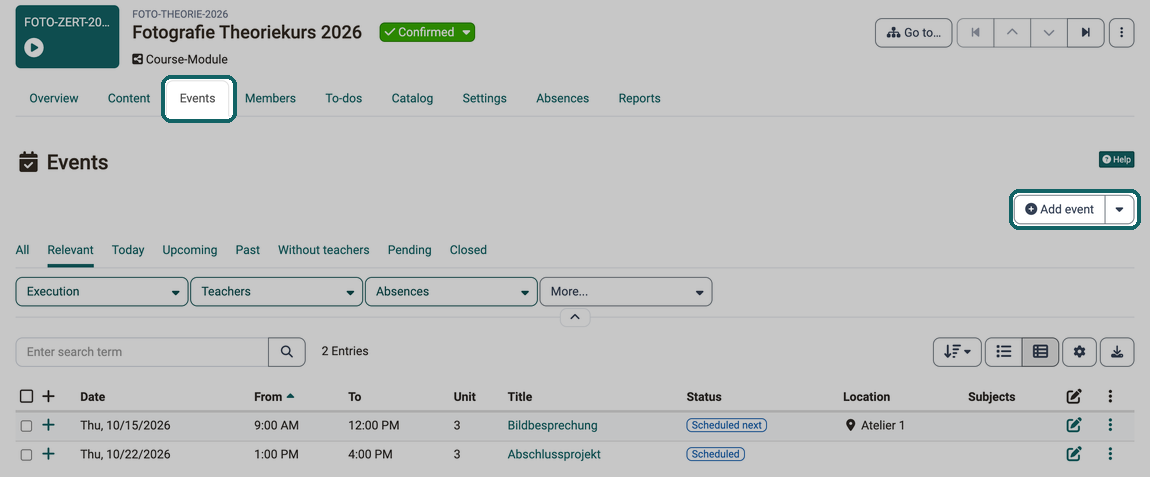
Task: Go to next element down arrow
Action: tap(1049, 33)
